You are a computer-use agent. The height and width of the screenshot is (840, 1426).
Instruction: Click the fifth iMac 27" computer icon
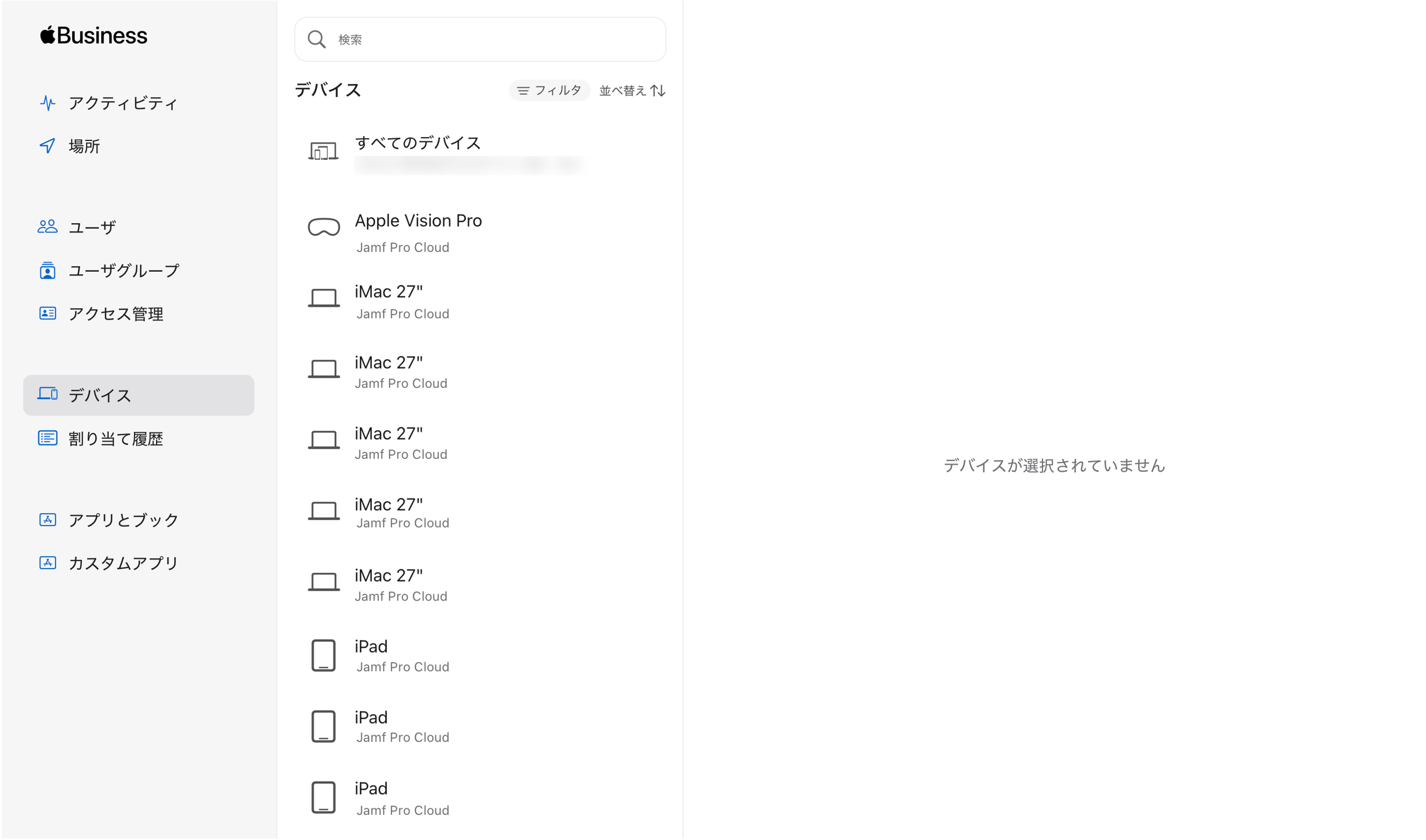pos(324,582)
